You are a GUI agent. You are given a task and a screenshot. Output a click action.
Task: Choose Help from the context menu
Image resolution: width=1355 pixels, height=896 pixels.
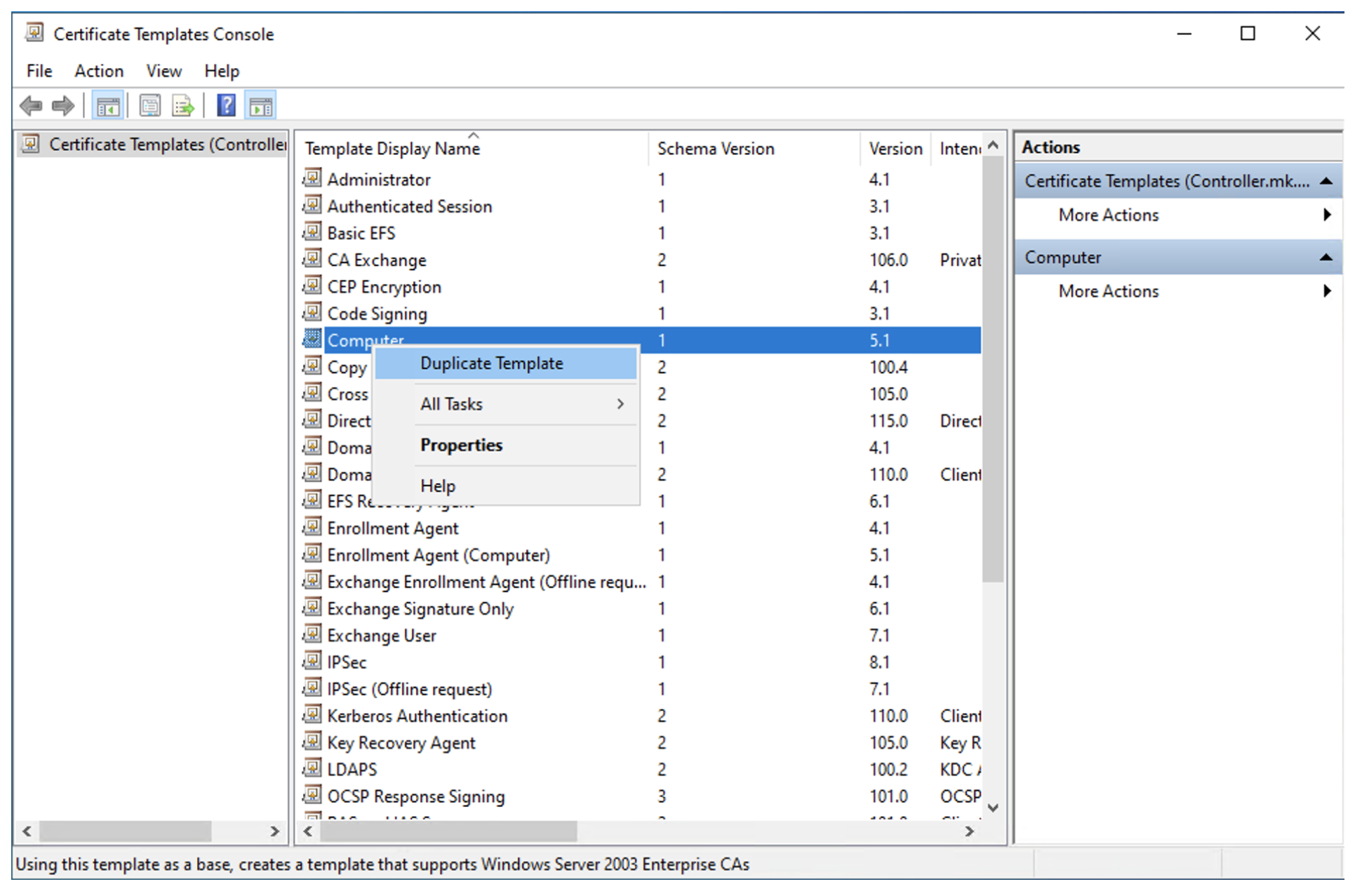506,486
